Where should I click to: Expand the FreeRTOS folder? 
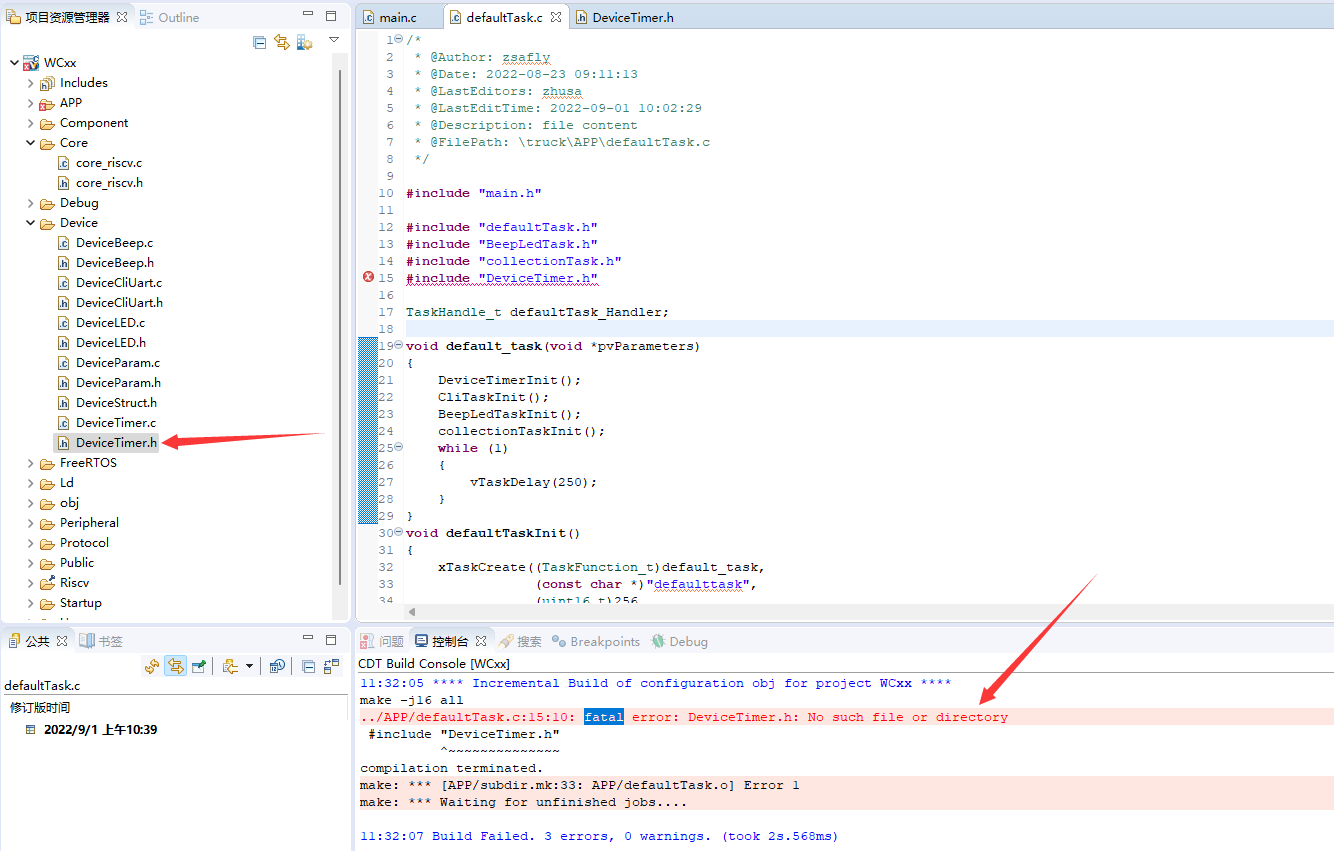30,463
